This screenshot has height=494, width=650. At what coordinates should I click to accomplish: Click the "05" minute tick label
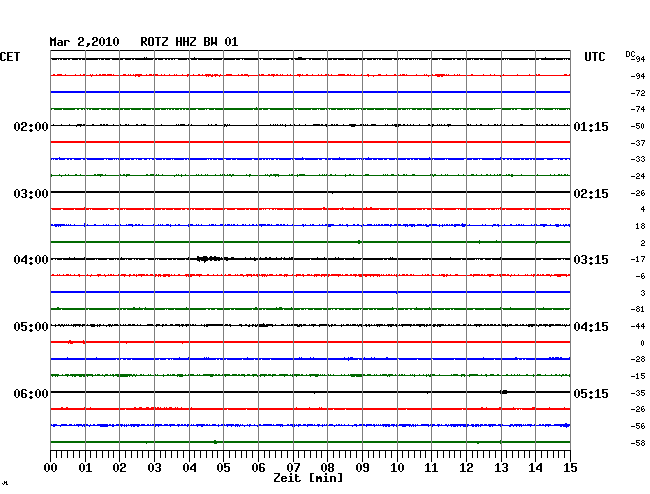point(223,468)
